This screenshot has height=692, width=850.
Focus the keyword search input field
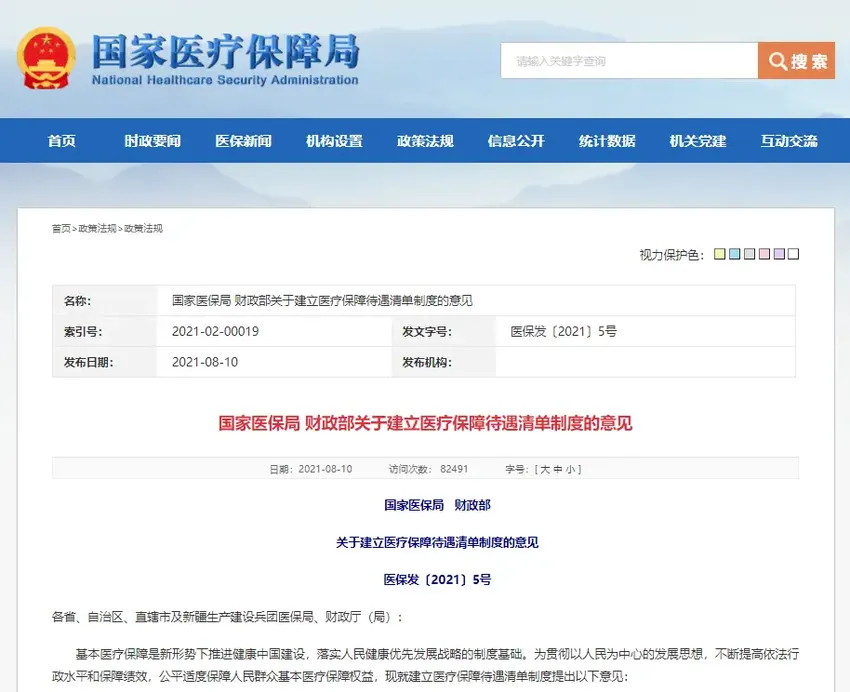click(x=629, y=61)
